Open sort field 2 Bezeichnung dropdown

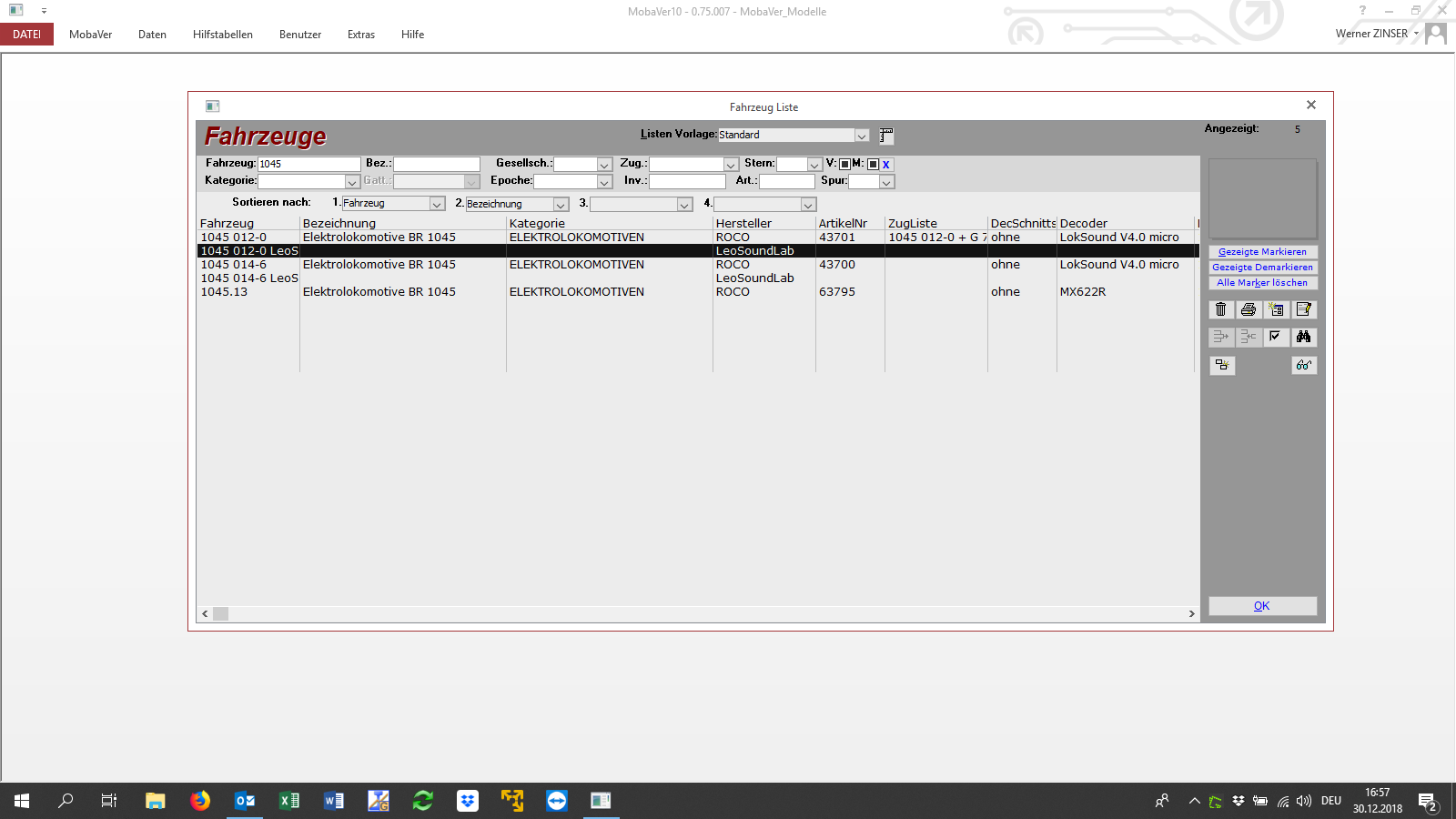tap(561, 205)
